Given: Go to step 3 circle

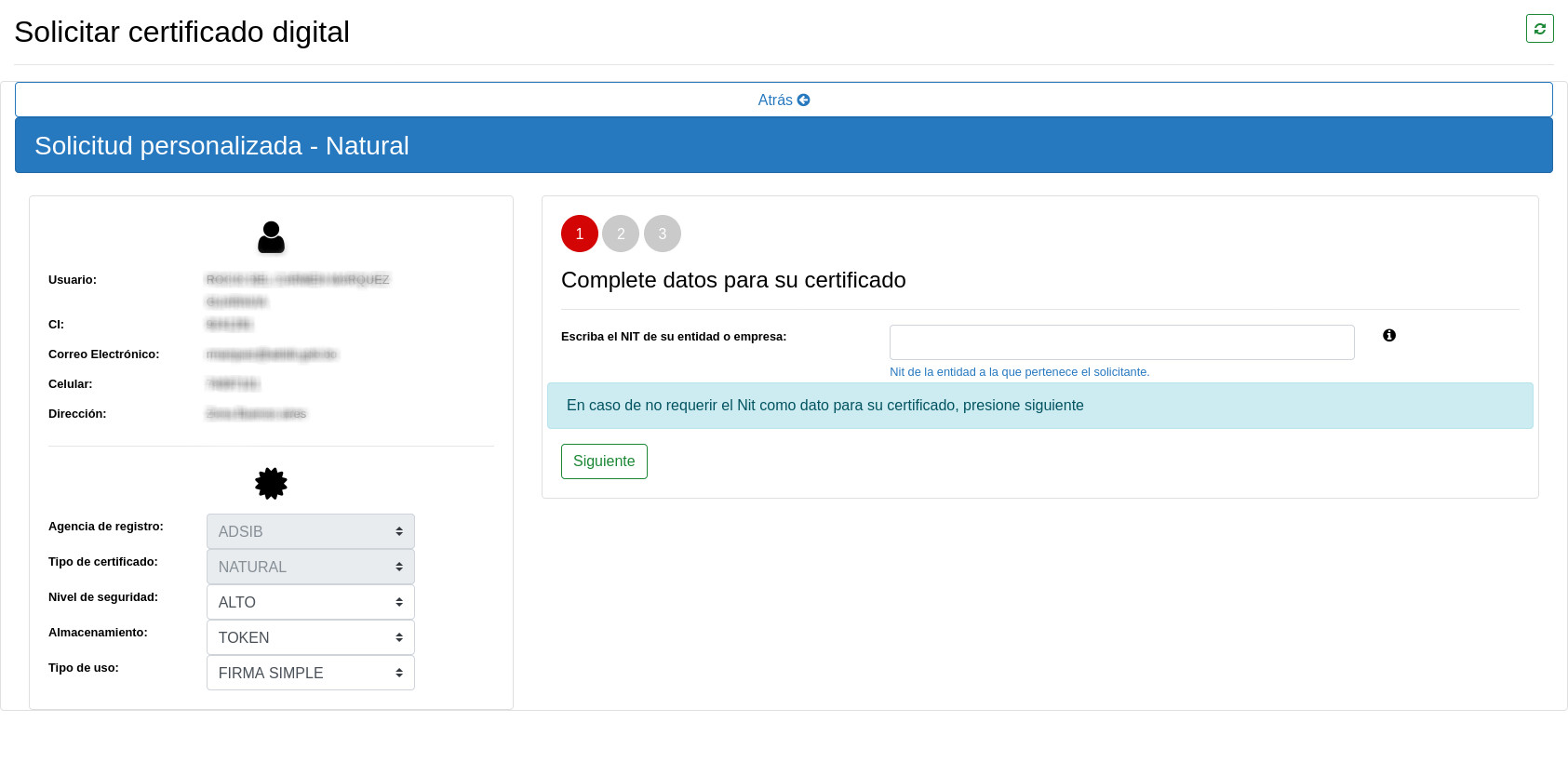Looking at the screenshot, I should [x=662, y=234].
